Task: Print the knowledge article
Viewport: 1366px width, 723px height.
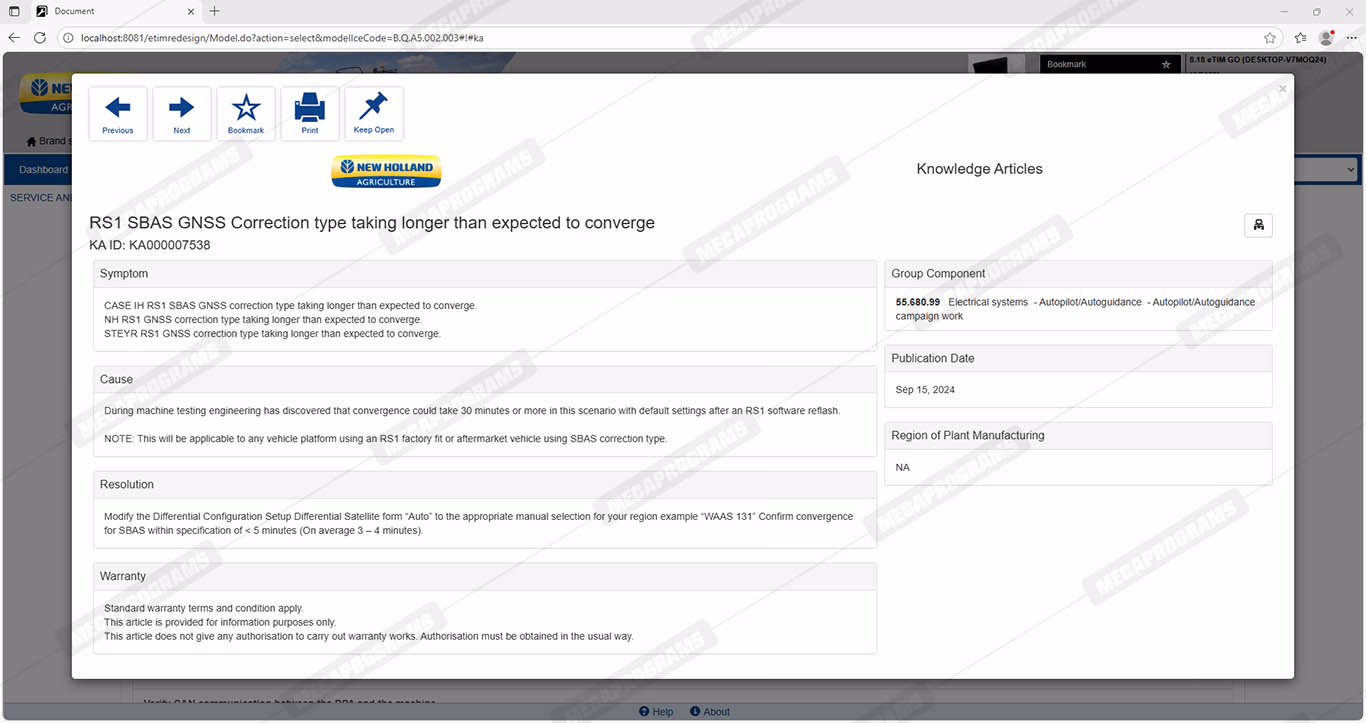Action: [310, 113]
